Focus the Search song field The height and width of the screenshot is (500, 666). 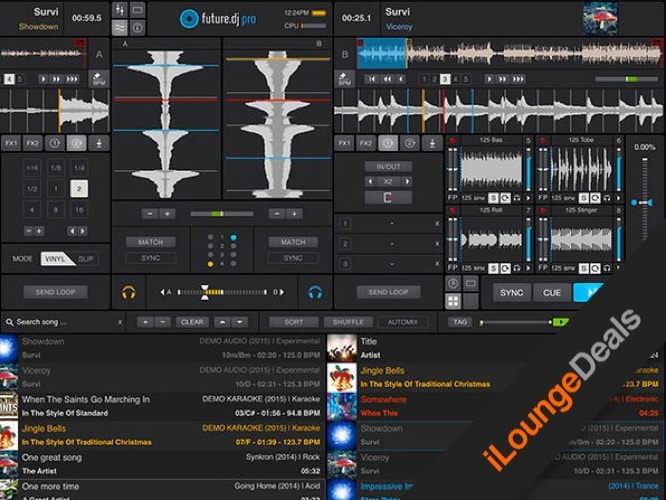[64, 322]
